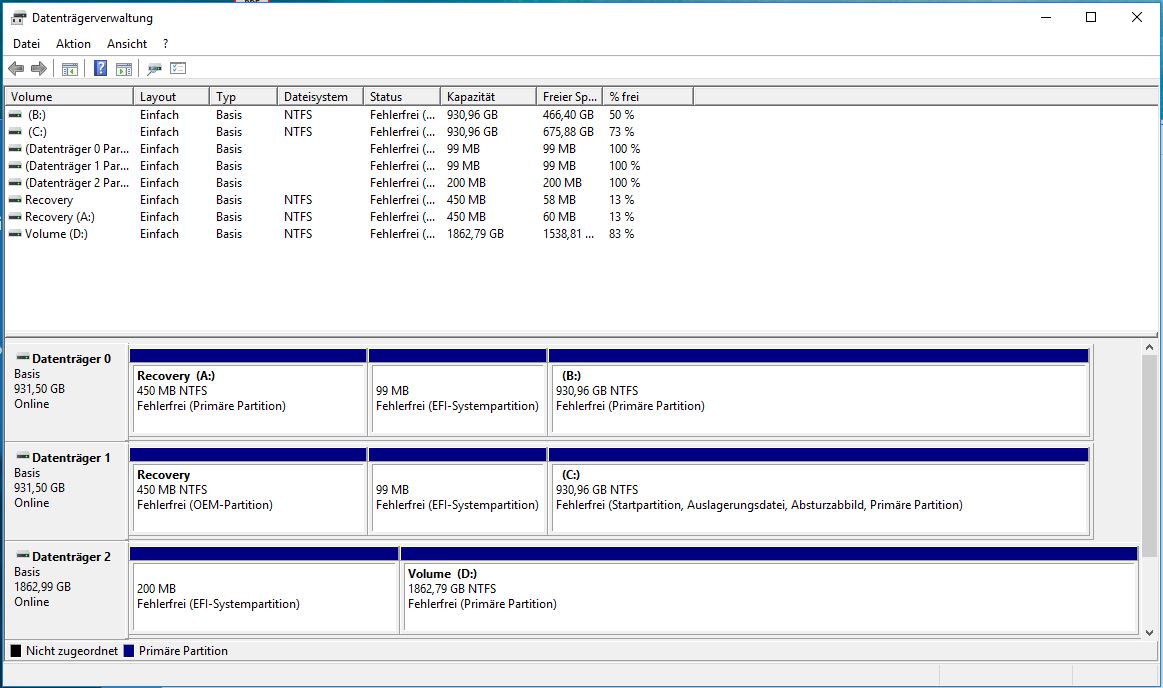Sort list by Dateisystem column header

tap(320, 96)
